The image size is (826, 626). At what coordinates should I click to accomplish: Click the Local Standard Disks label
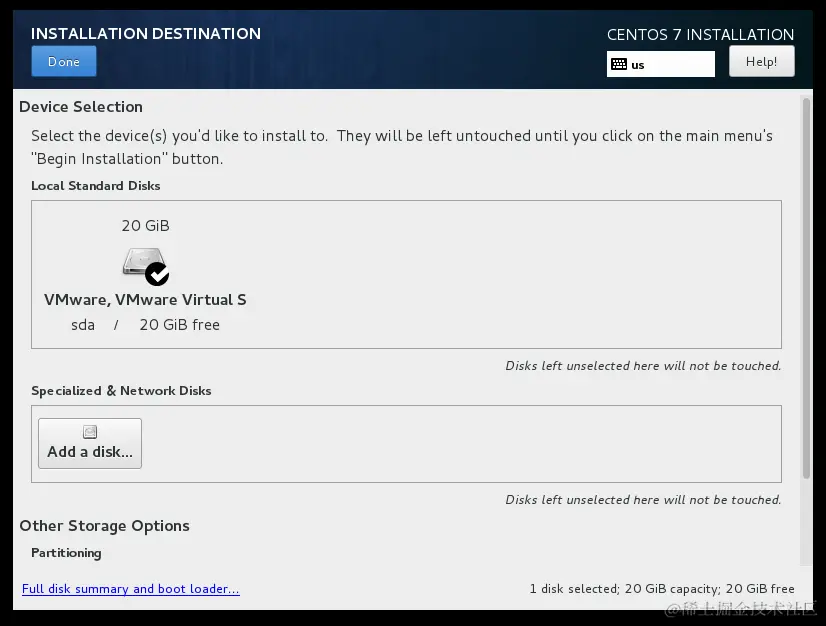click(x=95, y=186)
